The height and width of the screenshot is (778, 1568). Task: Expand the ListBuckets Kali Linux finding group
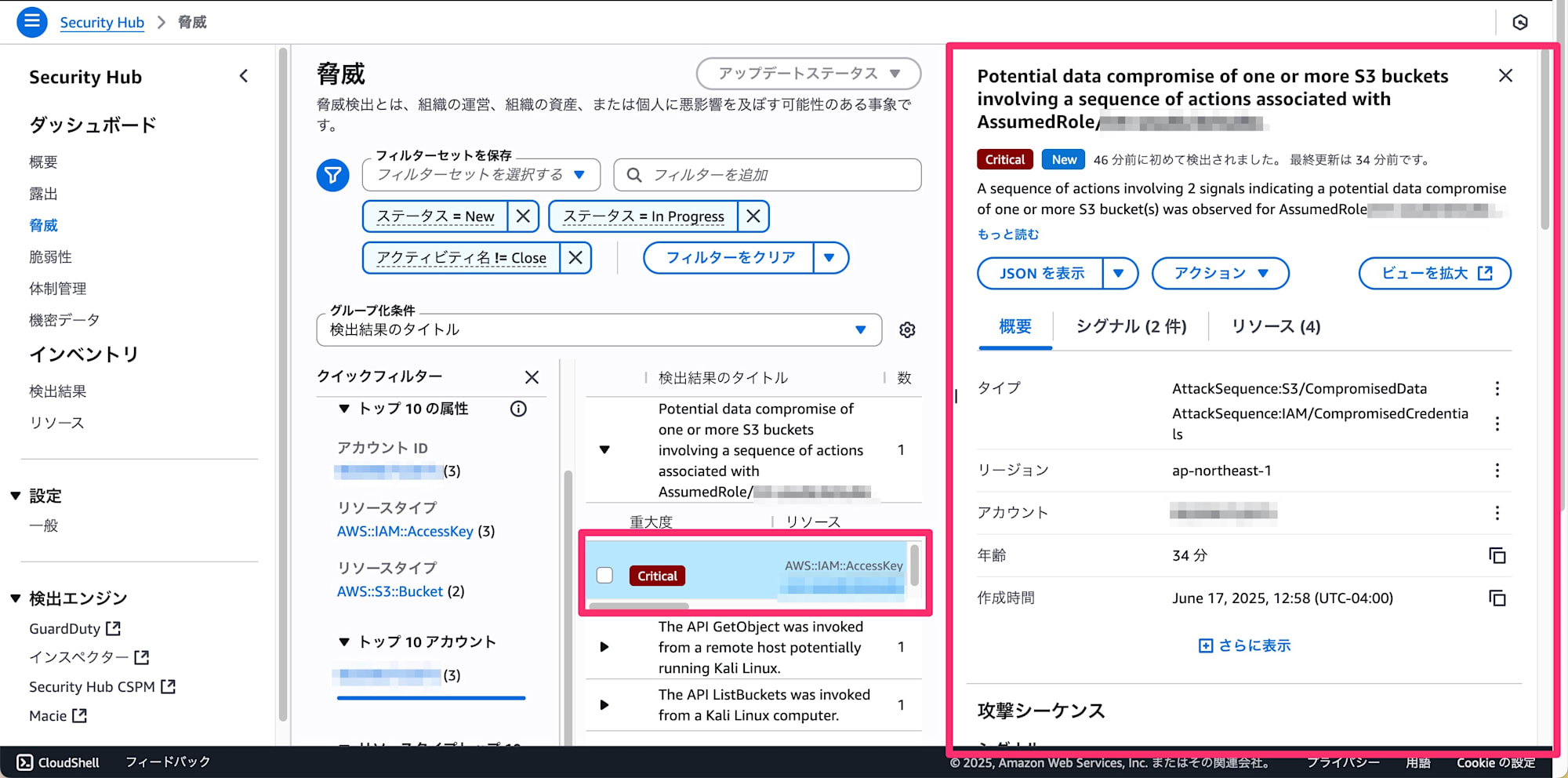tap(604, 704)
